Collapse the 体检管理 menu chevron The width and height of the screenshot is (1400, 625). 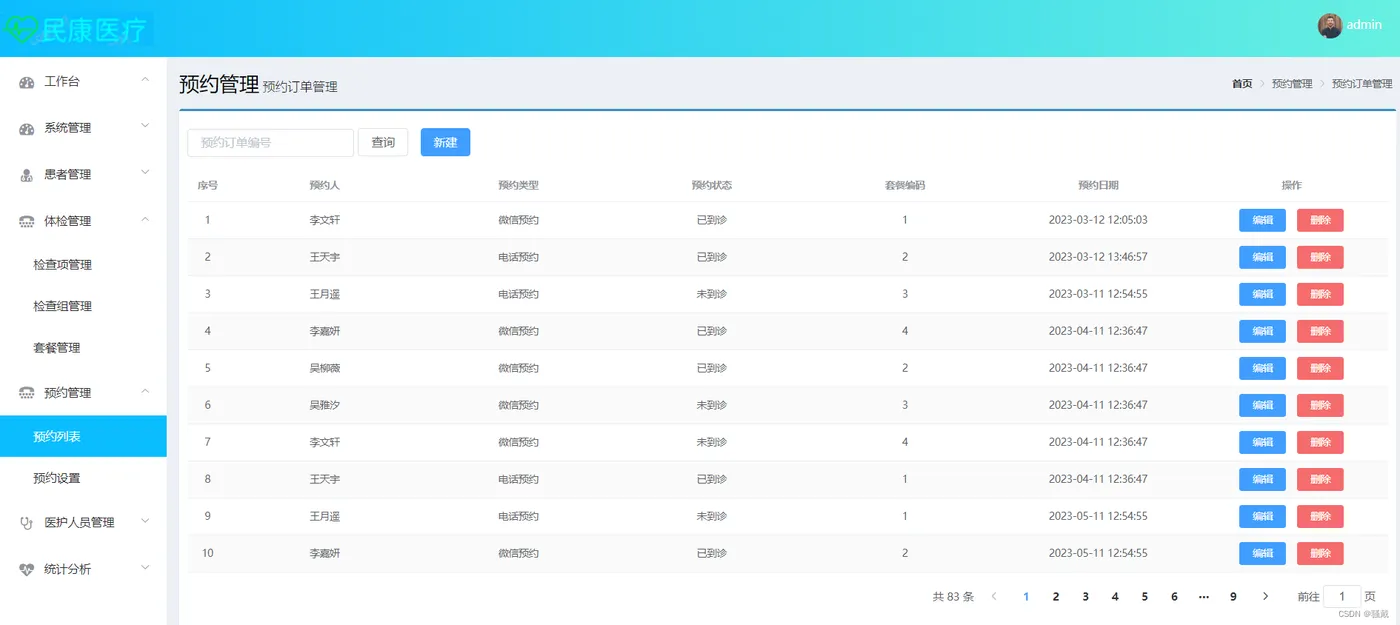coord(145,219)
